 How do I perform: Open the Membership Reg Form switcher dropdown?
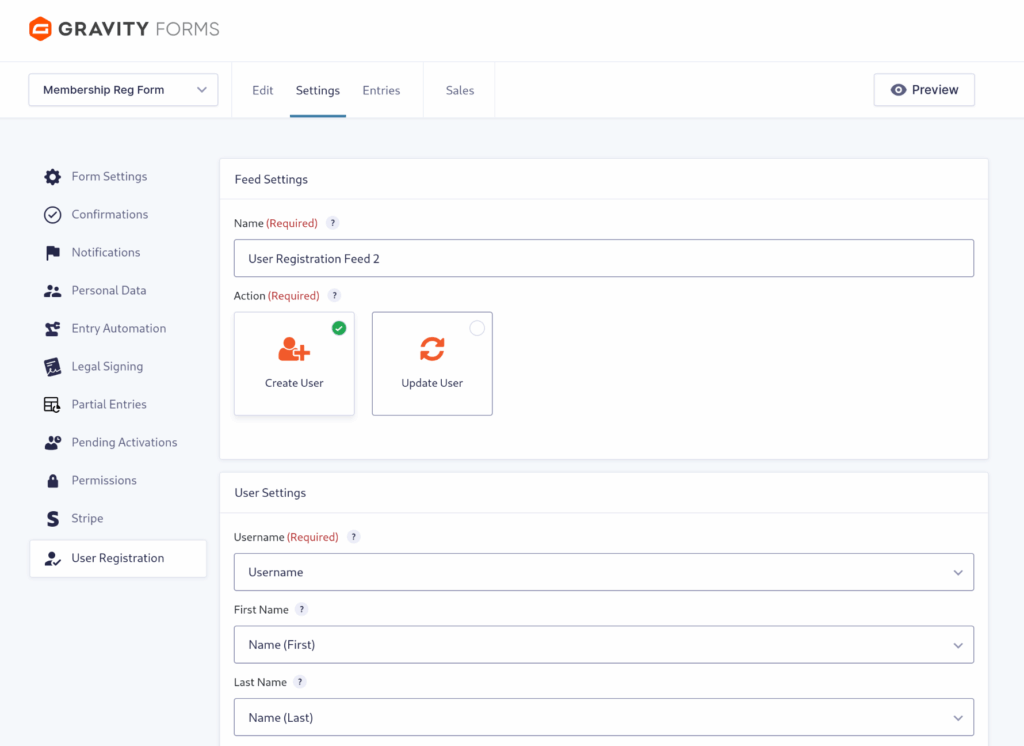123,90
